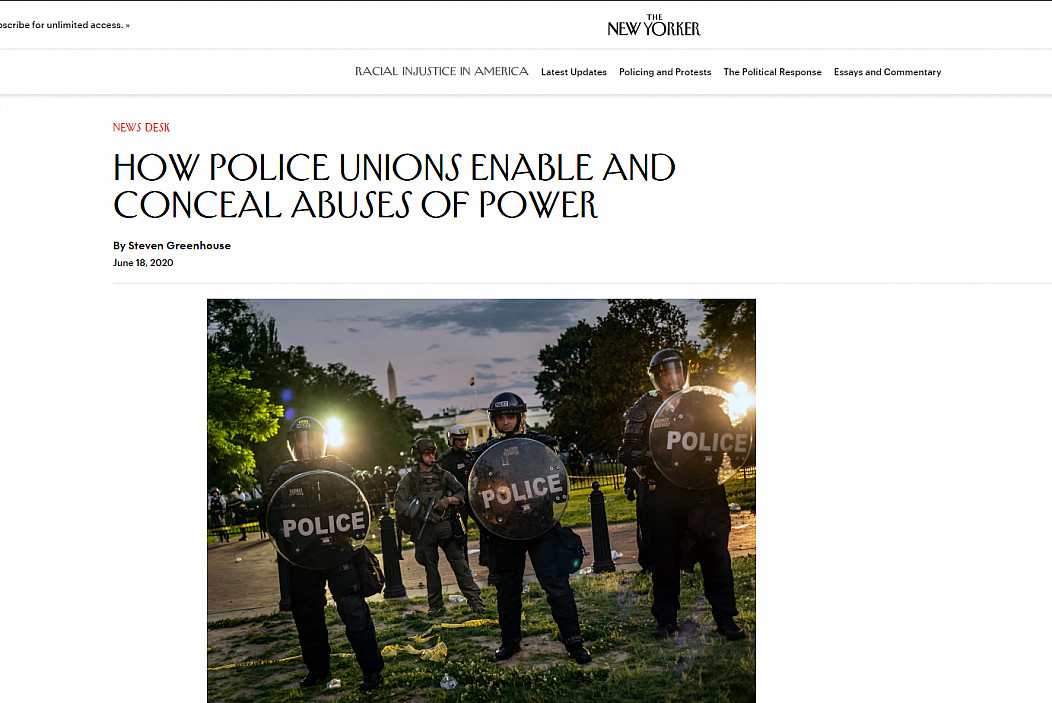1052x703 pixels.
Task: Select Policing and Protests nav item
Action: point(665,72)
